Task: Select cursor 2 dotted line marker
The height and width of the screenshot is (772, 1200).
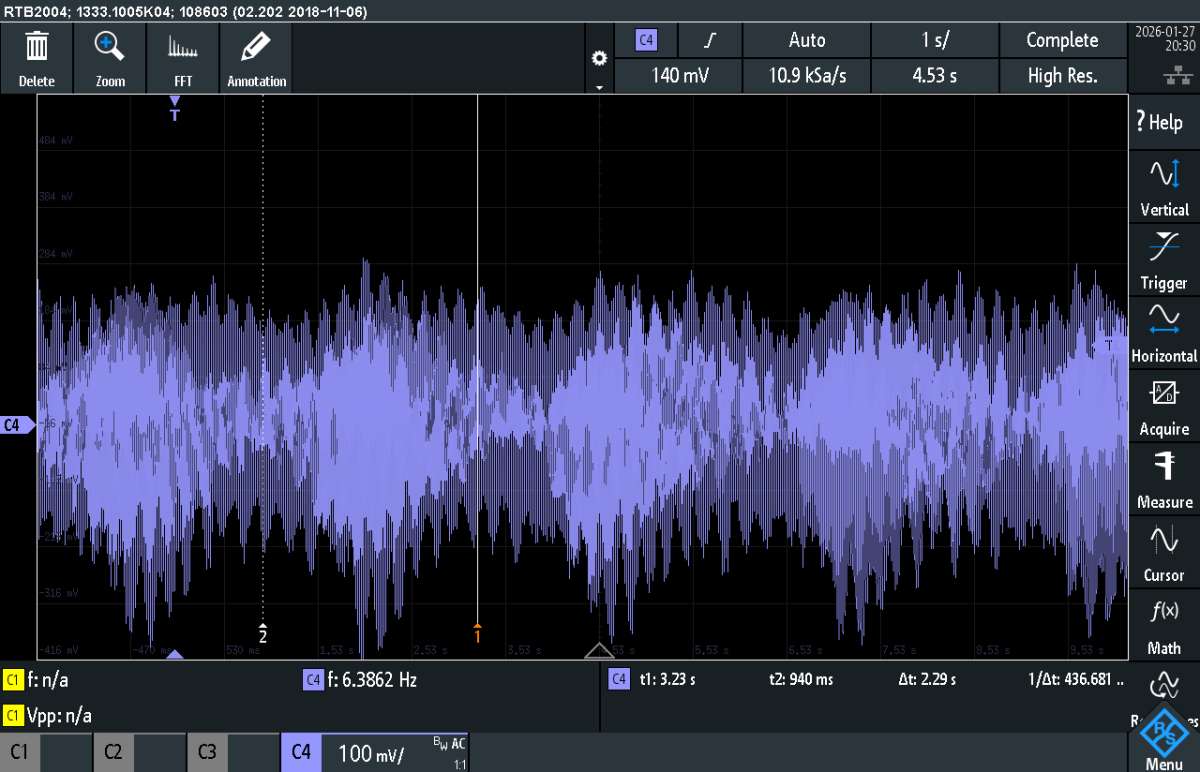Action: (263, 632)
